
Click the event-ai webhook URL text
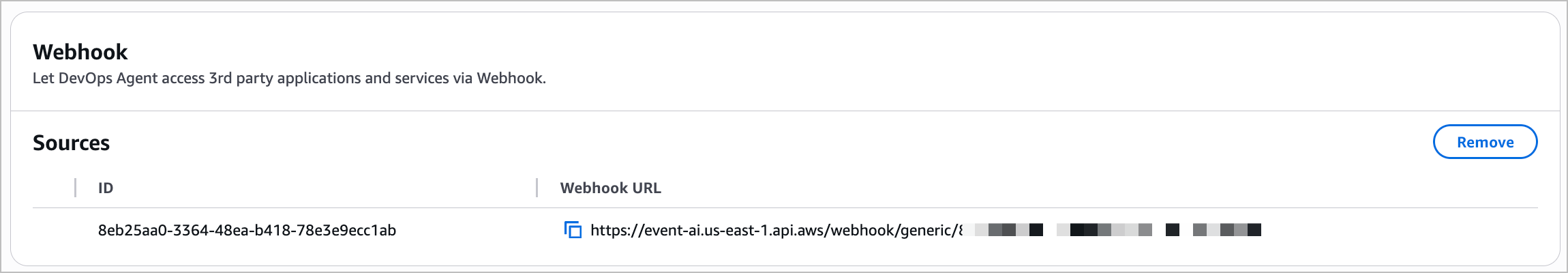click(776, 231)
